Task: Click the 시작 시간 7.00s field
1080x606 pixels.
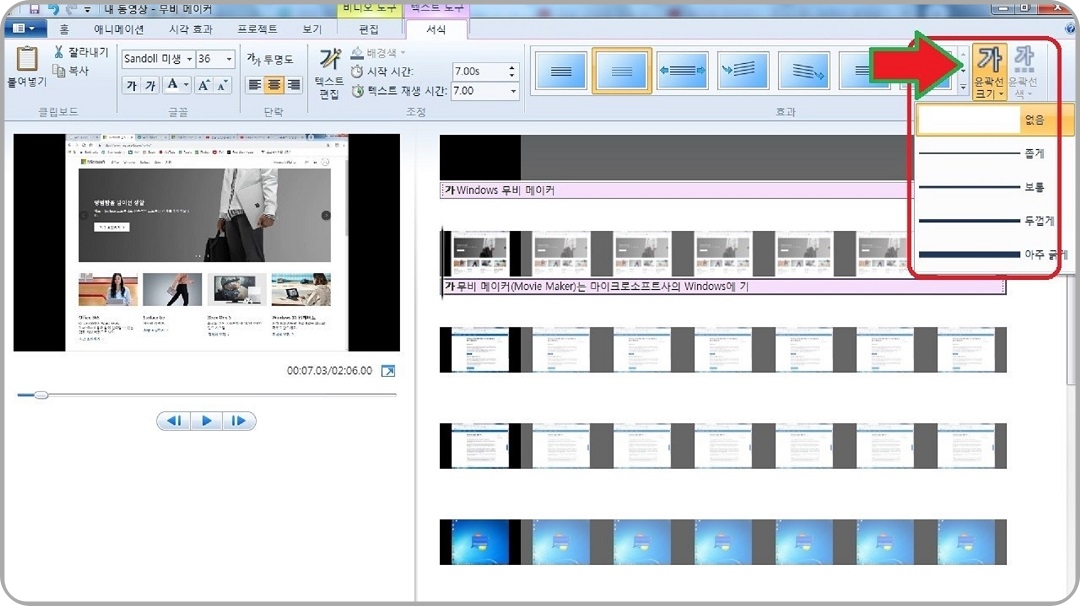Action: tap(479, 71)
